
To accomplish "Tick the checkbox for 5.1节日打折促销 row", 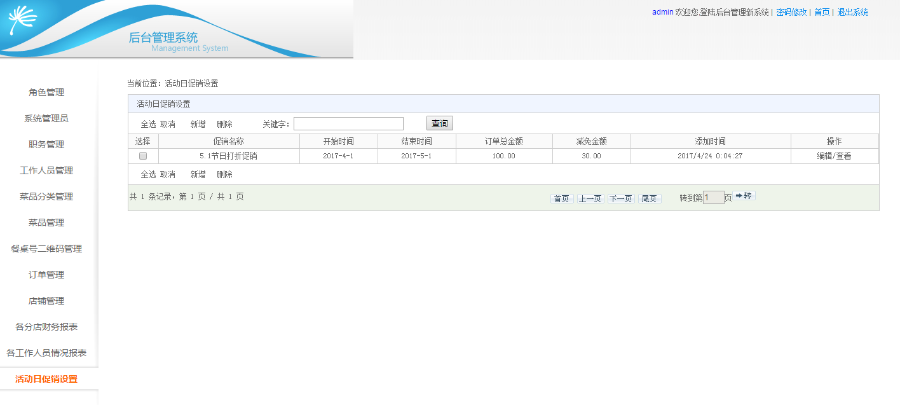I will coord(143,155).
